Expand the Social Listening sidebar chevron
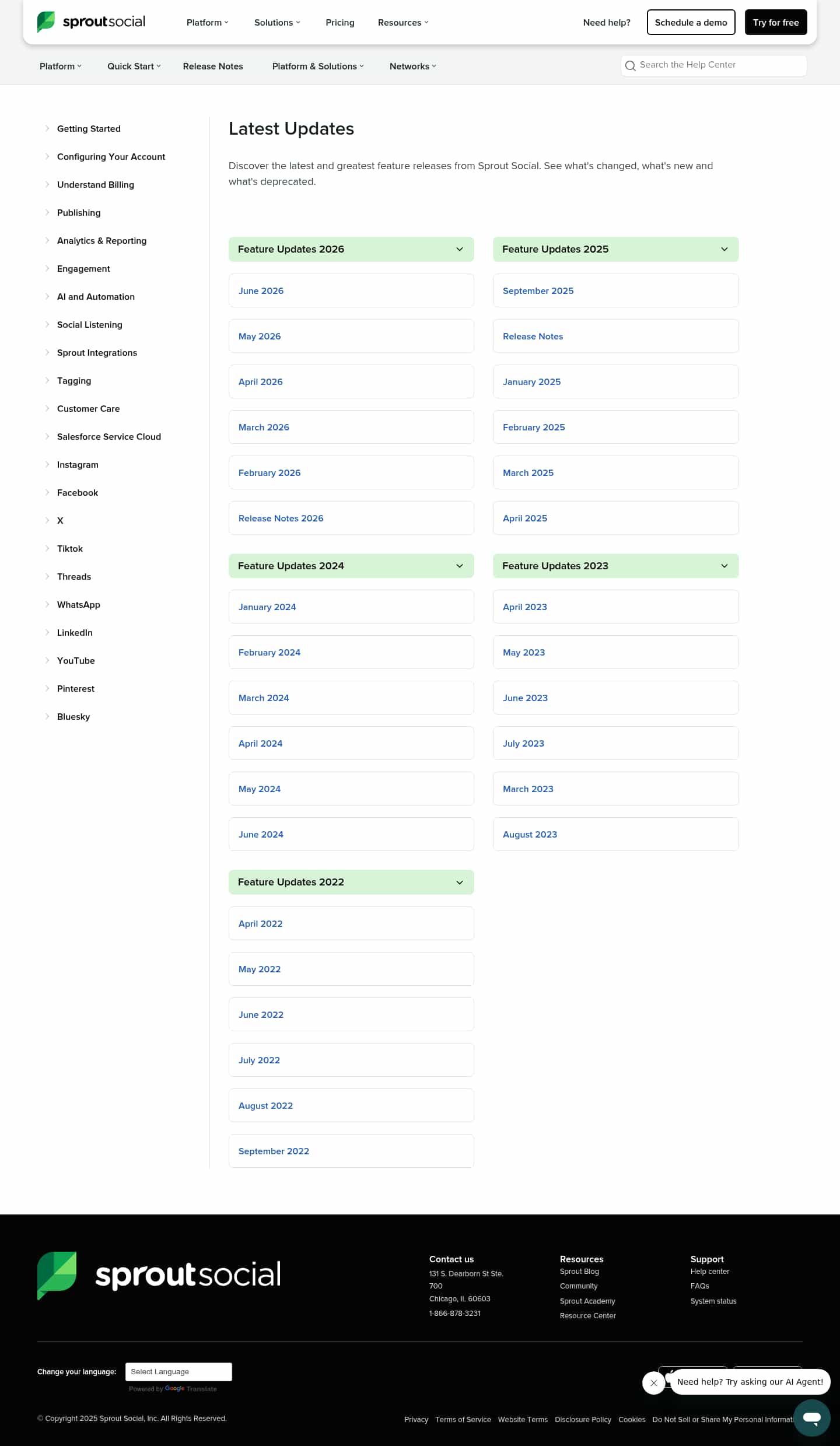The width and height of the screenshot is (840, 1446). coord(47,324)
